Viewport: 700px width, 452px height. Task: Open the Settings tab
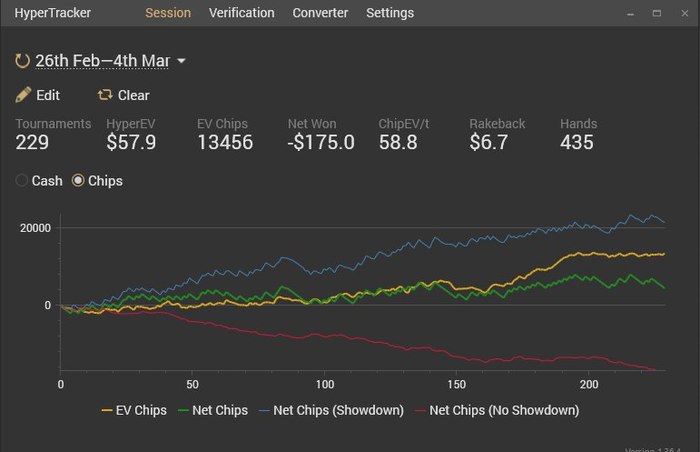(x=390, y=13)
